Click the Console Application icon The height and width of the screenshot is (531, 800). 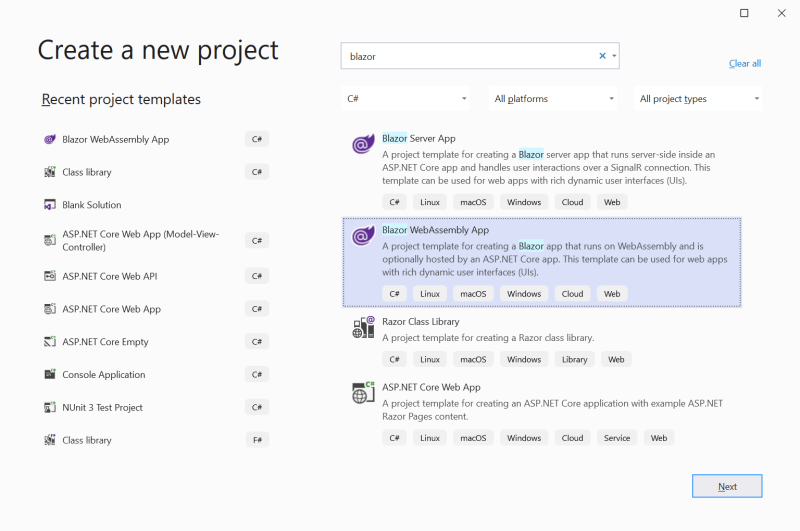pyautogui.click(x=49, y=374)
